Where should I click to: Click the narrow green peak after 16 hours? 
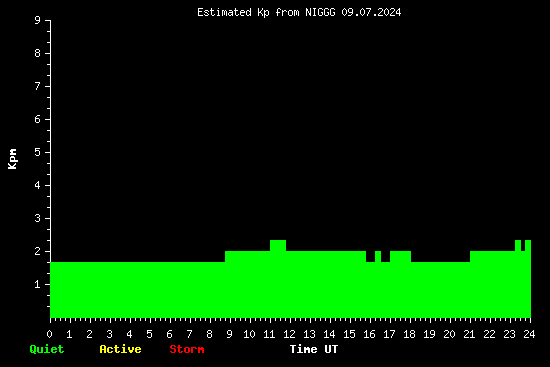click(378, 256)
